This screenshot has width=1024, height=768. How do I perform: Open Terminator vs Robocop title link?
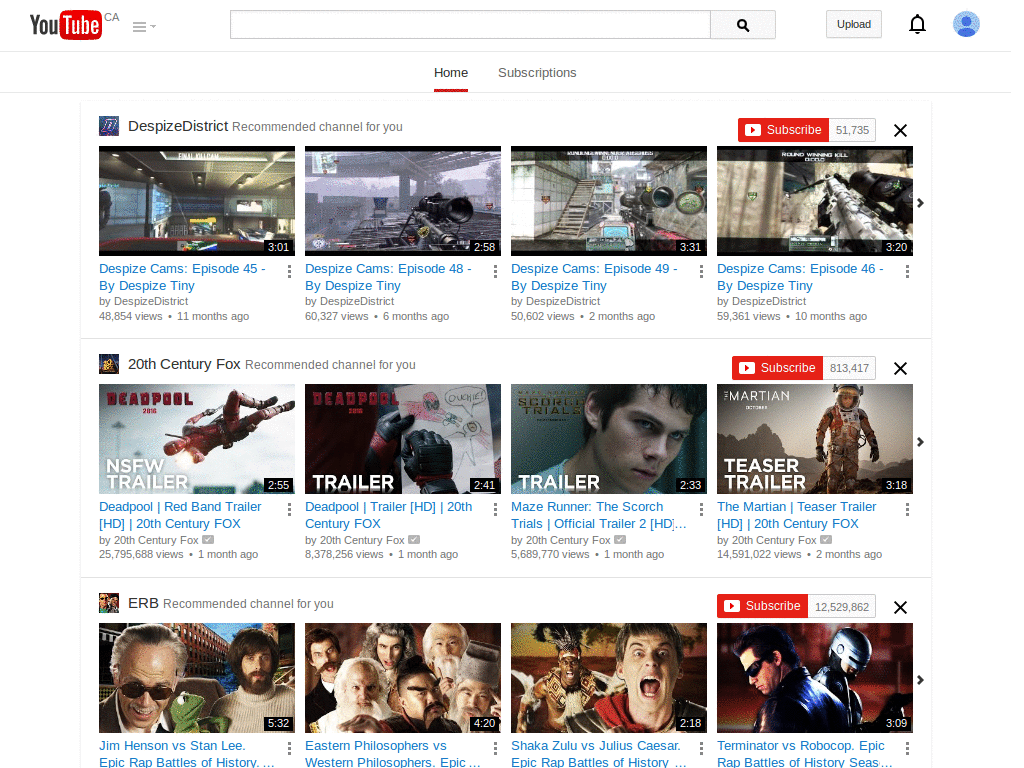pyautogui.click(x=805, y=753)
